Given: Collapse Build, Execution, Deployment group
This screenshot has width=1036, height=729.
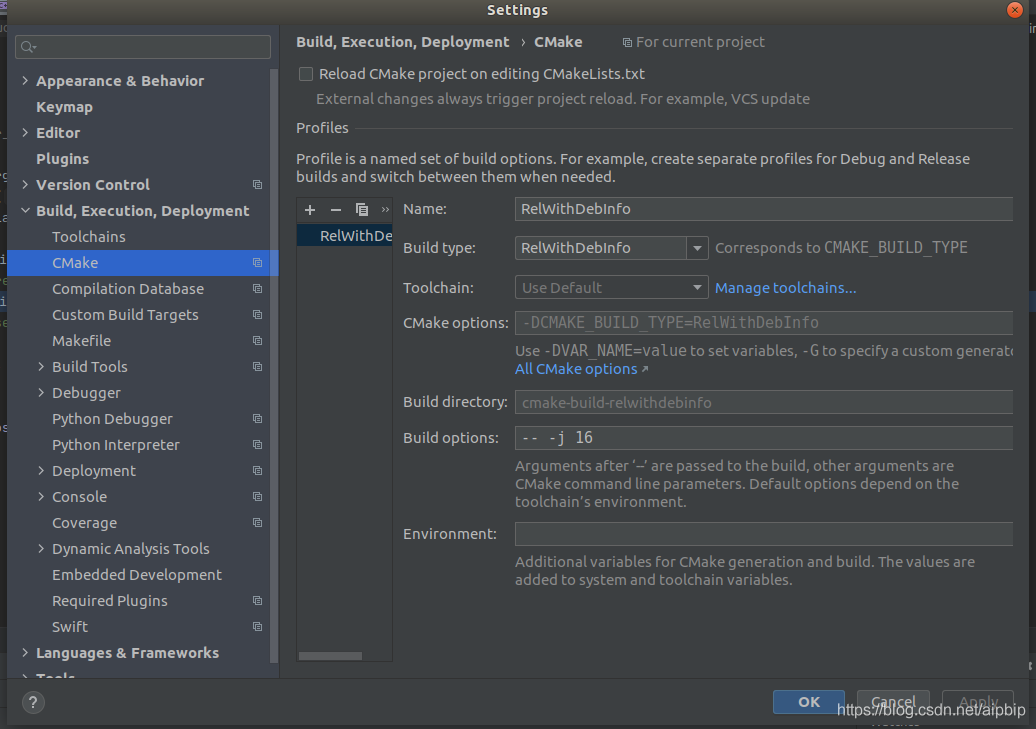Looking at the screenshot, I should click(25, 211).
